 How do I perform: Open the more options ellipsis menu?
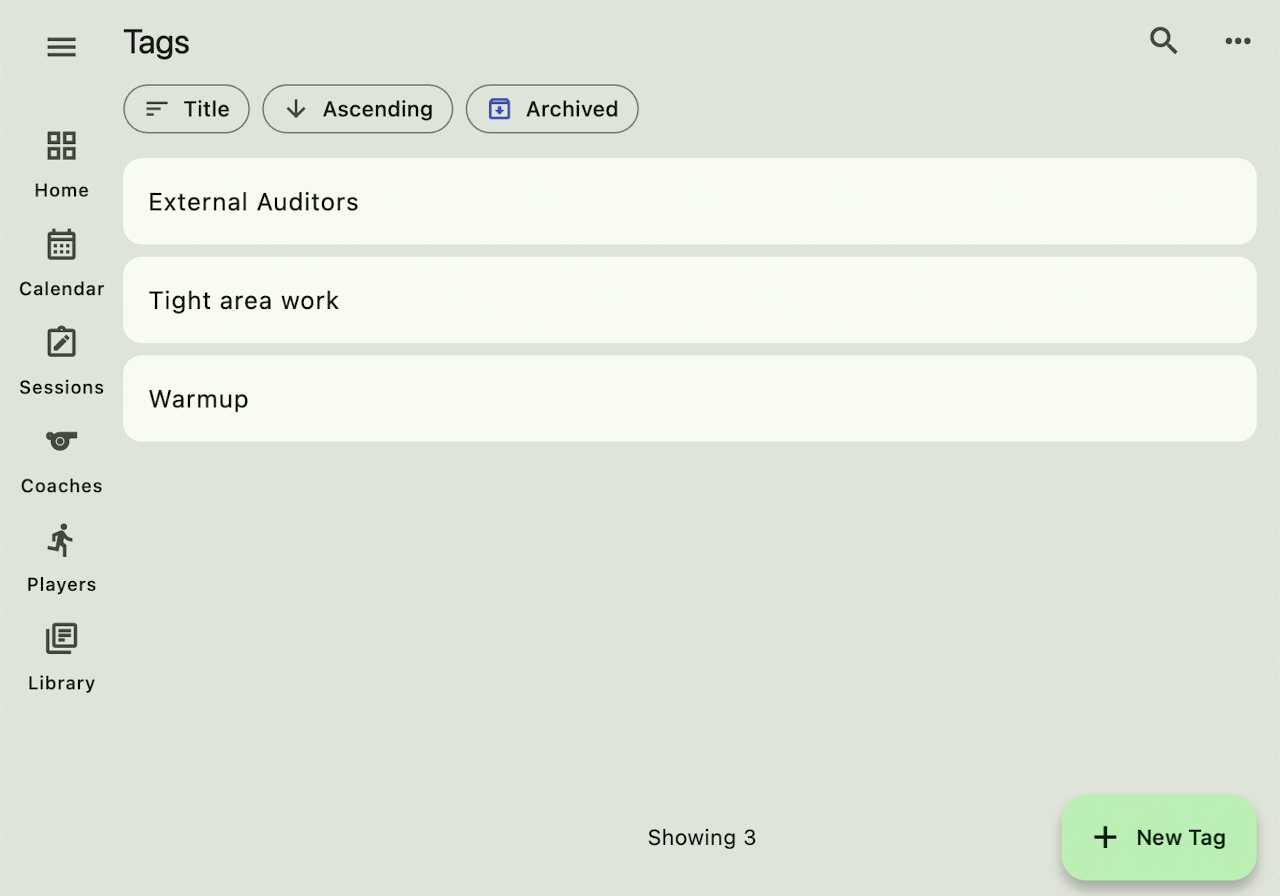tap(1238, 41)
